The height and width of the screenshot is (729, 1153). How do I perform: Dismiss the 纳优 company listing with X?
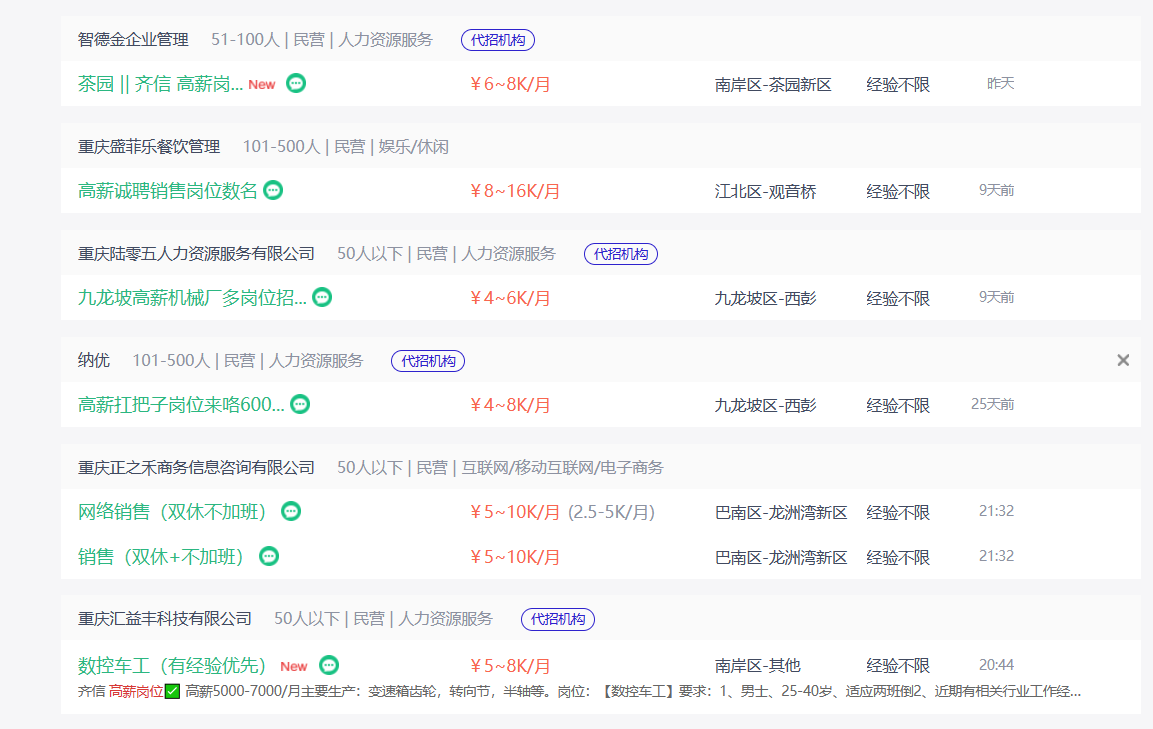[x=1123, y=360]
